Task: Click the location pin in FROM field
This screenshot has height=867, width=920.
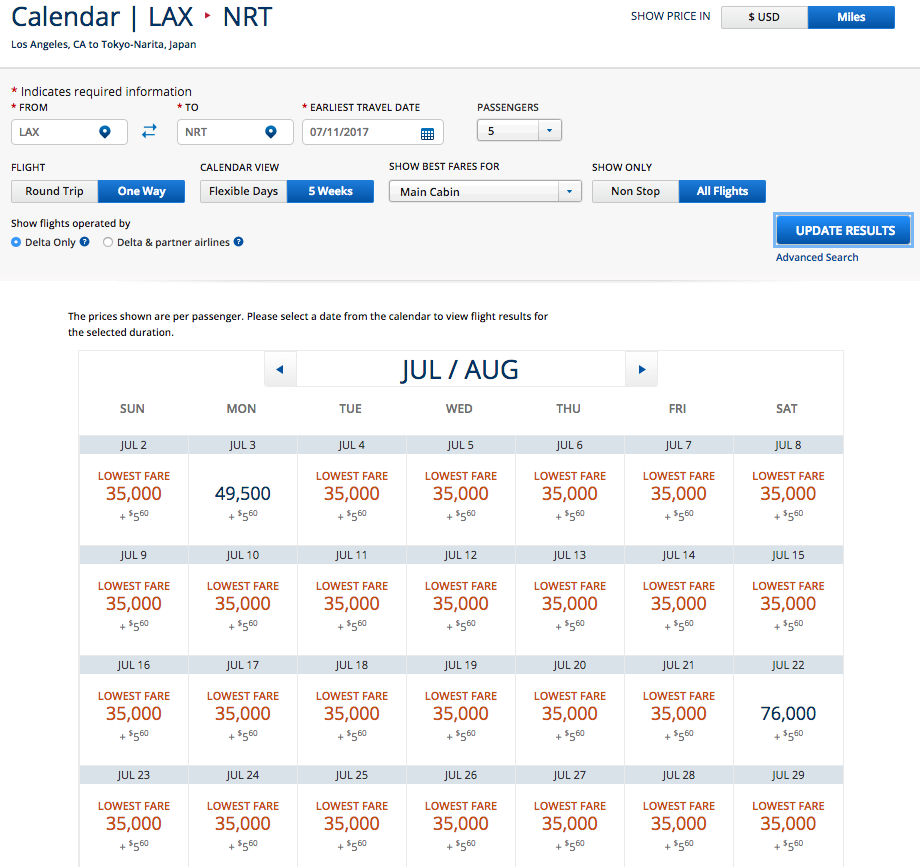Action: (x=105, y=132)
